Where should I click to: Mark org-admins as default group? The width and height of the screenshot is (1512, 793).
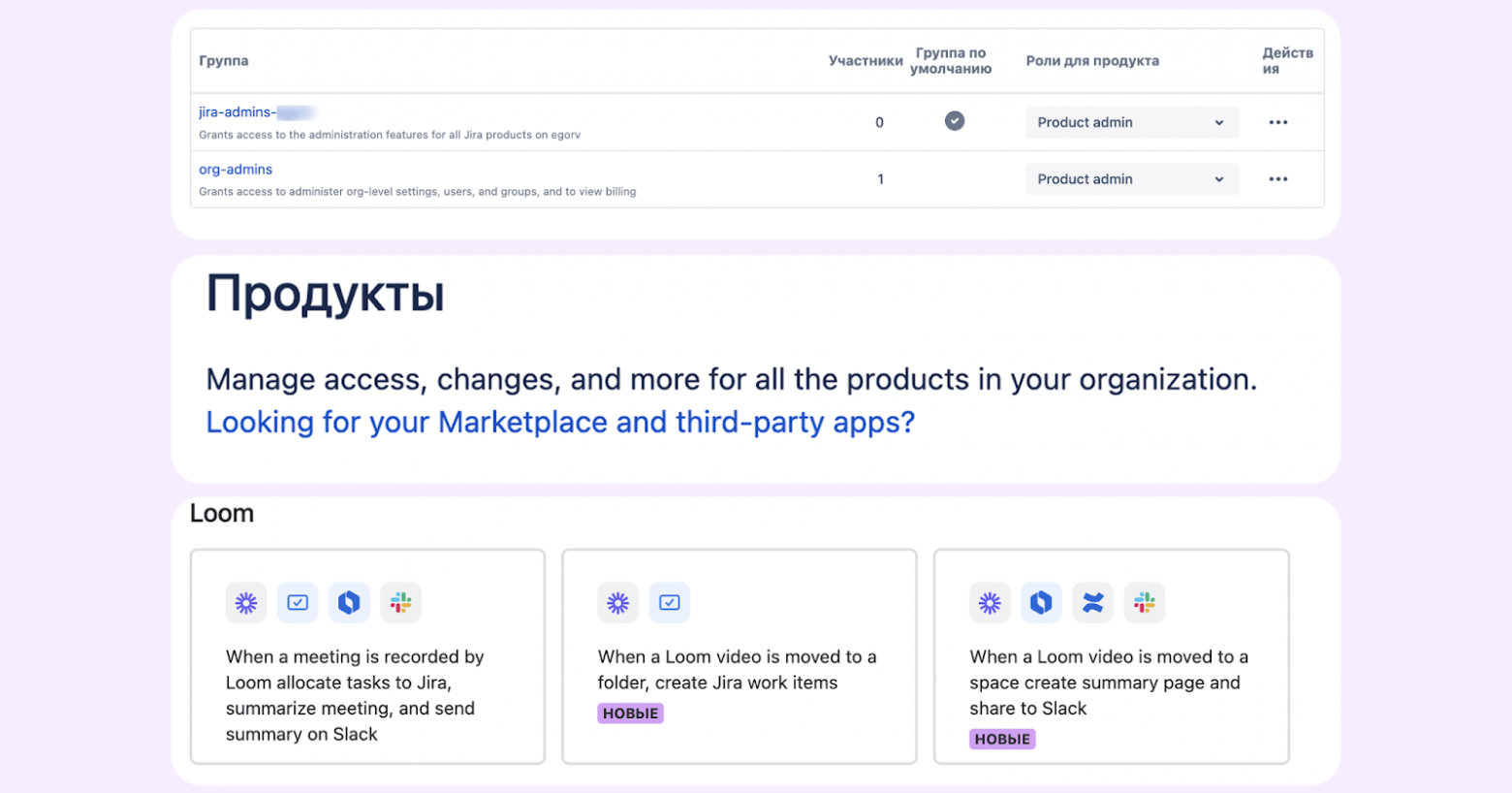pos(955,178)
